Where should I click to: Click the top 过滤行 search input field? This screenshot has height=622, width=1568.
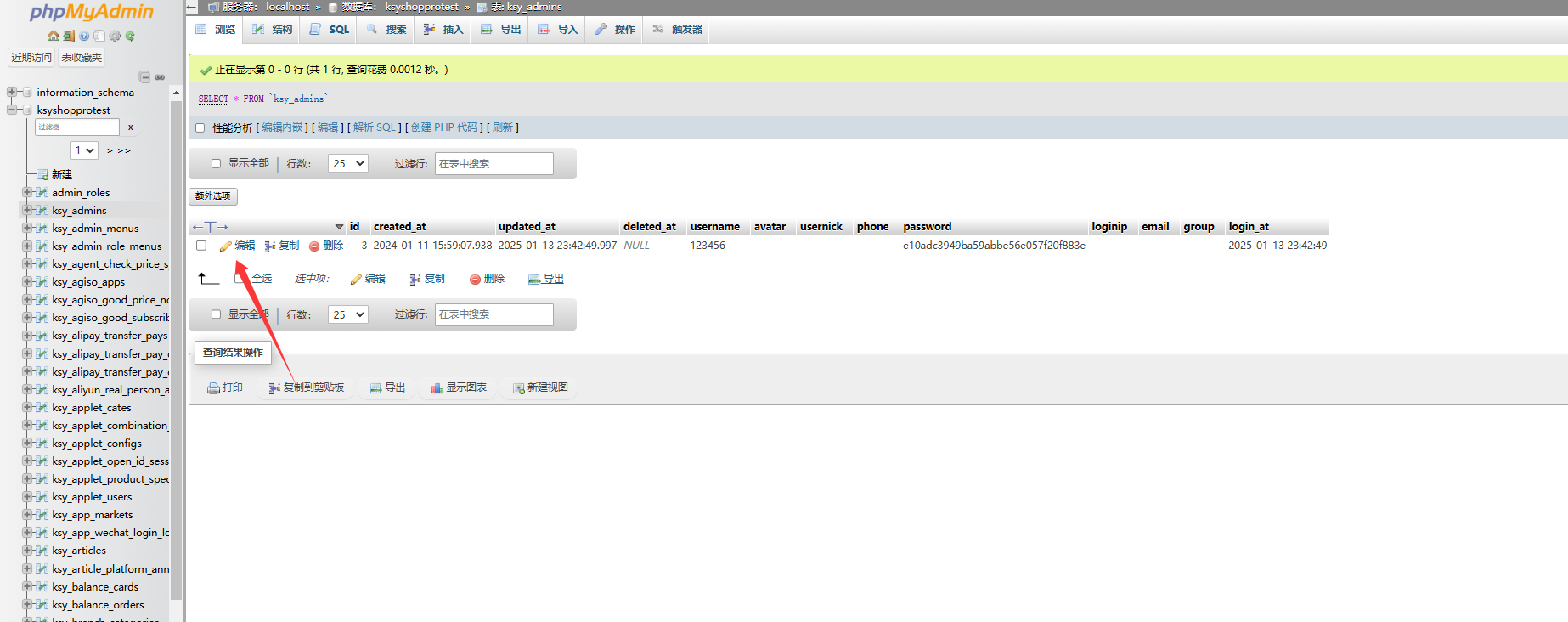494,163
